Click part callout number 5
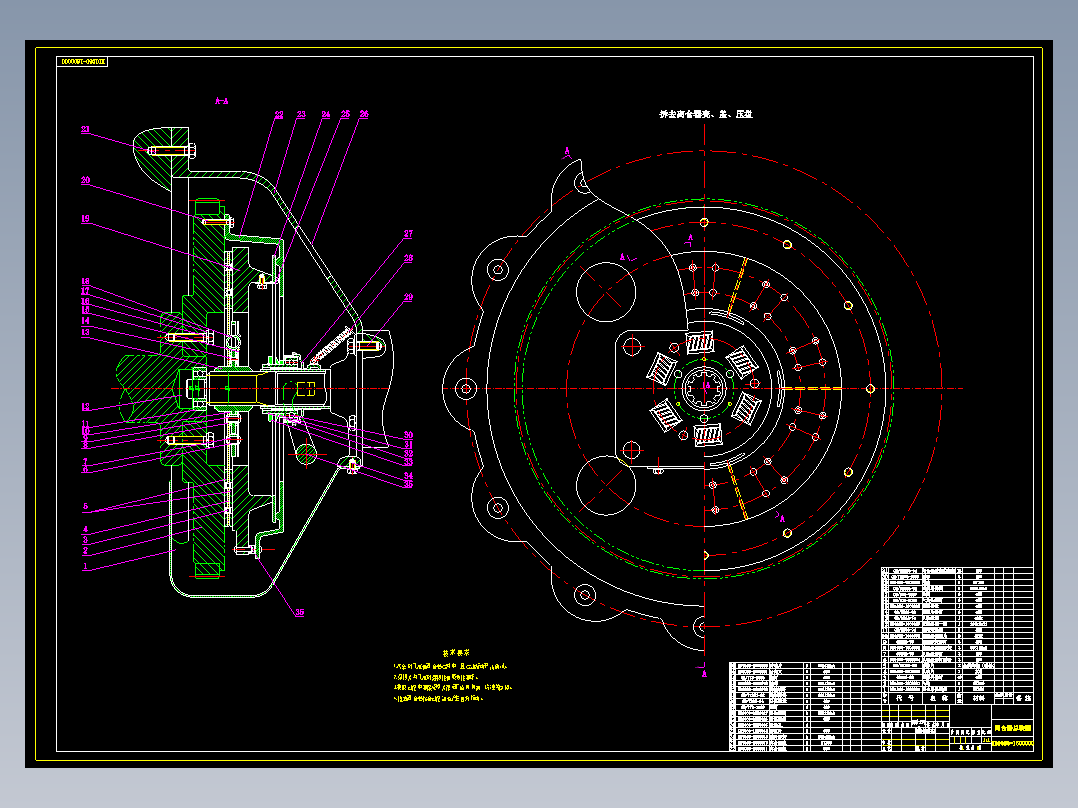The width and height of the screenshot is (1078, 808). (x=85, y=506)
